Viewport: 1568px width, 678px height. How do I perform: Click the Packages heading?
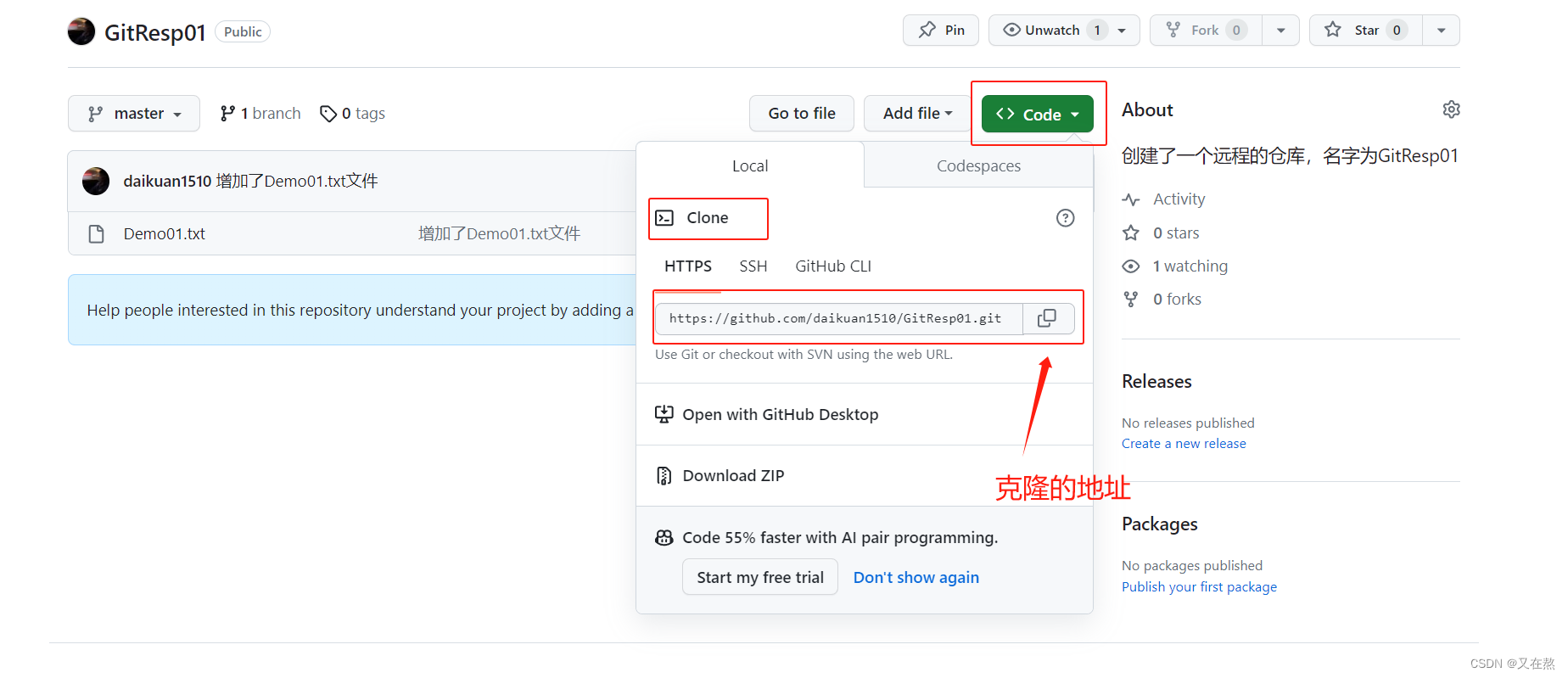click(1159, 524)
